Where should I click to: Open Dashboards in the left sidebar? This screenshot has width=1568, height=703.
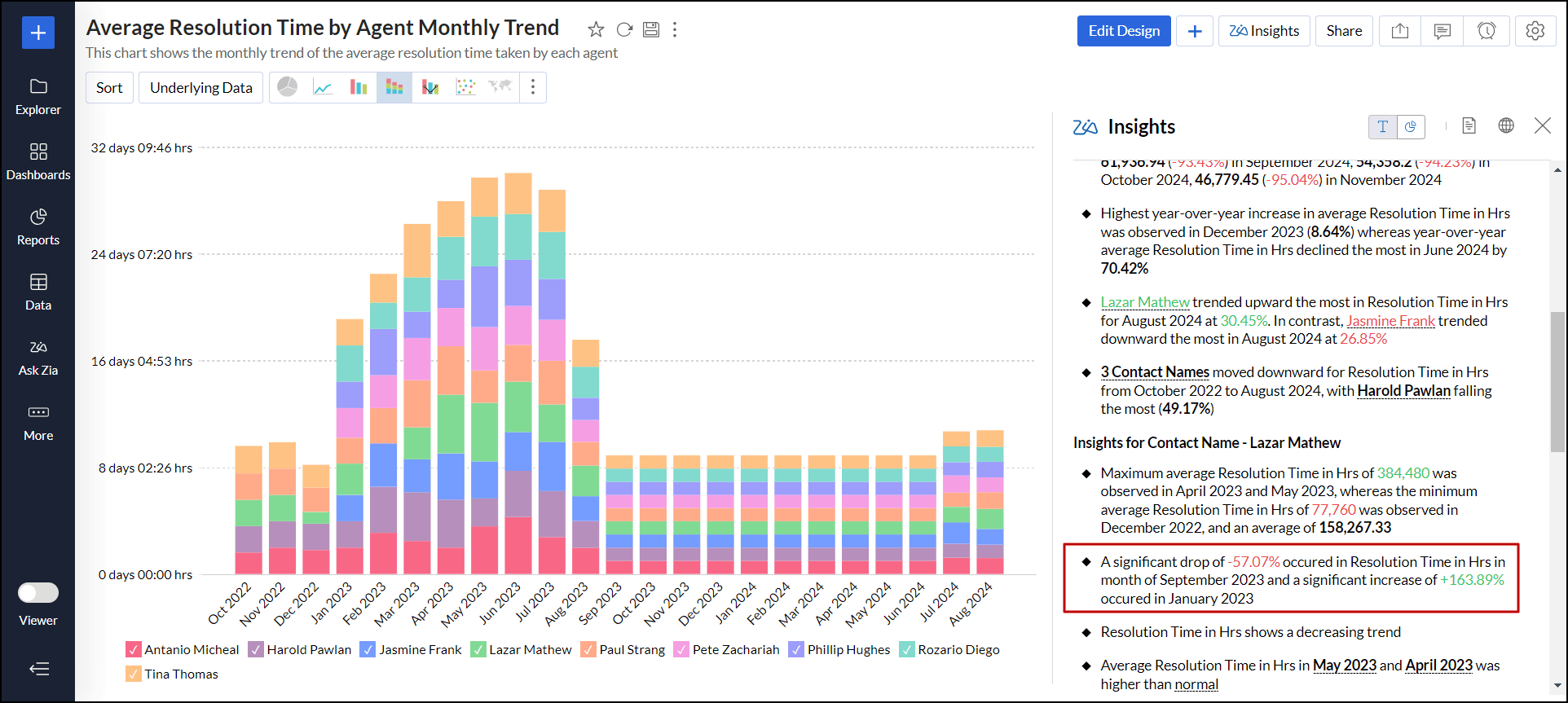click(38, 161)
